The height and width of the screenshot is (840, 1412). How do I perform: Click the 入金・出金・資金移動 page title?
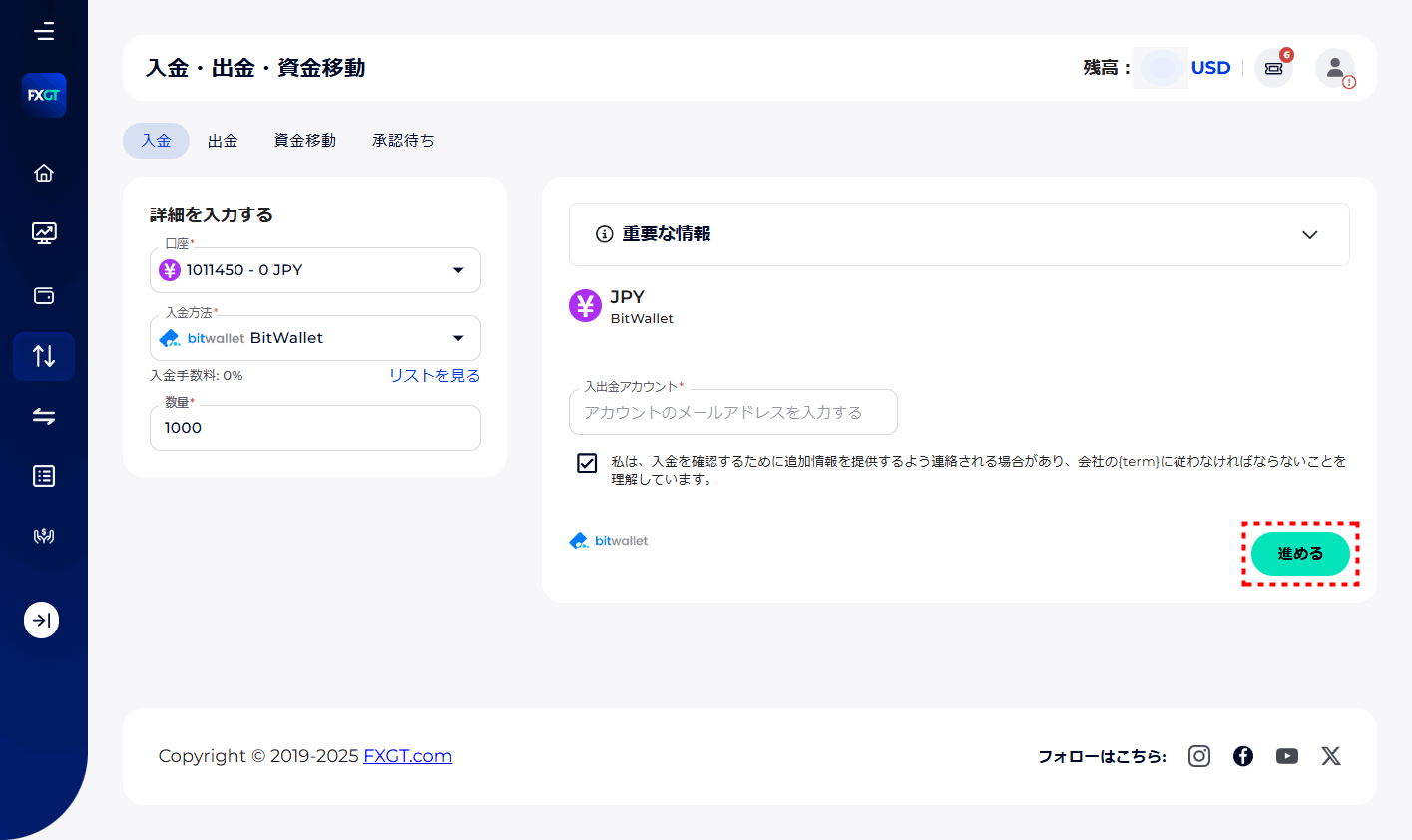[x=255, y=68]
